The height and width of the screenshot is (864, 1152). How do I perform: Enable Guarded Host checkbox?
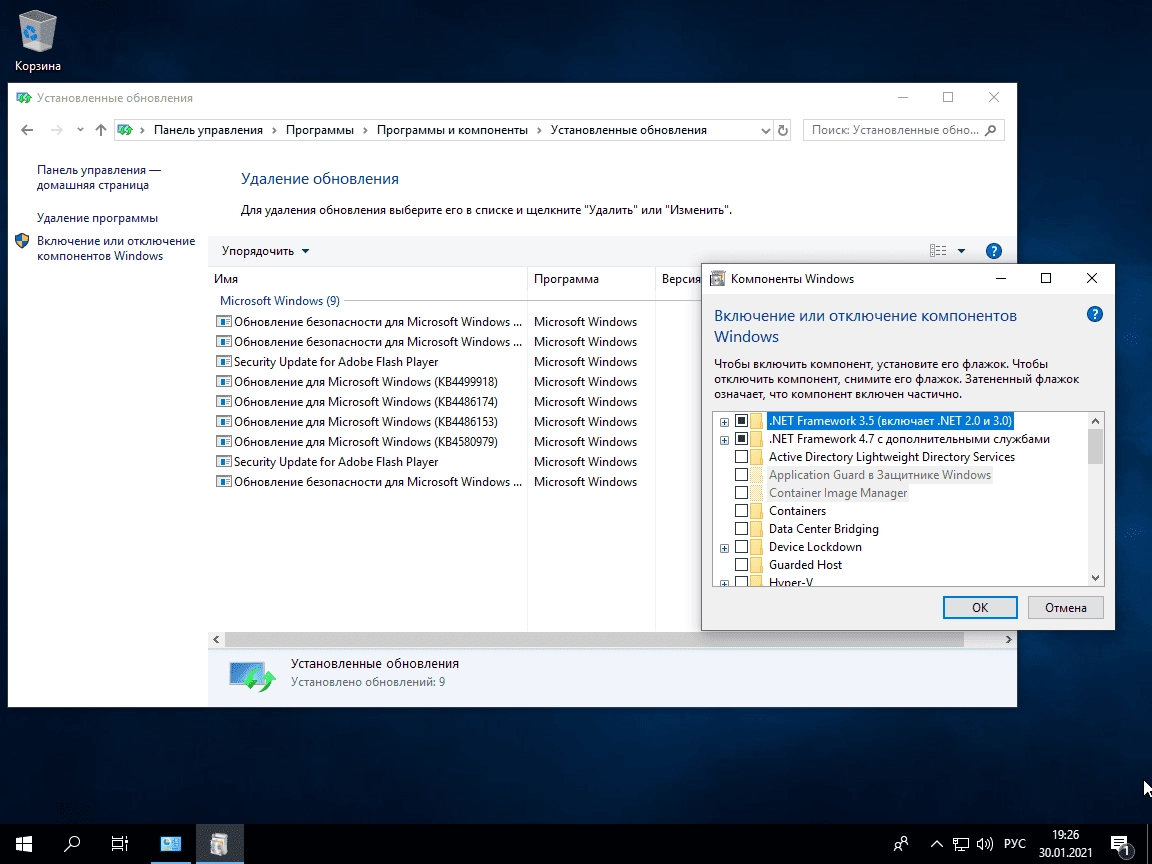pos(741,565)
